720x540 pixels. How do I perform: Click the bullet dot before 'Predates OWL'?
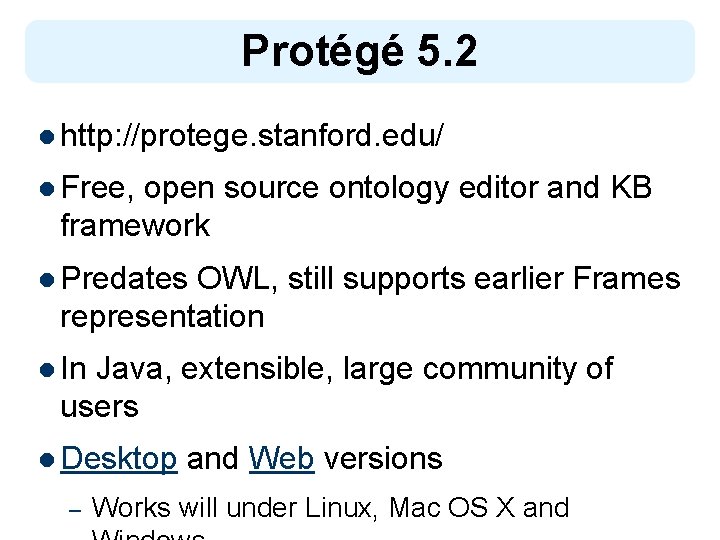(x=47, y=280)
